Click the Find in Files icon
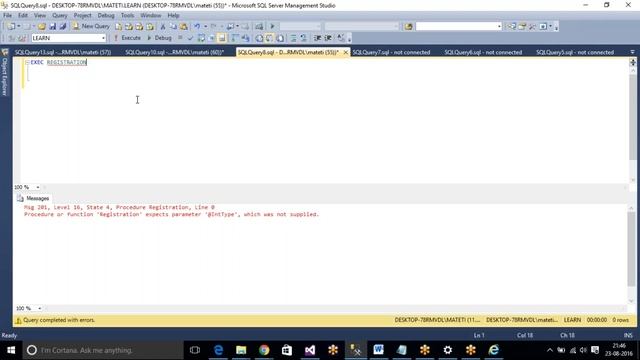The image size is (640, 360). 409,27
